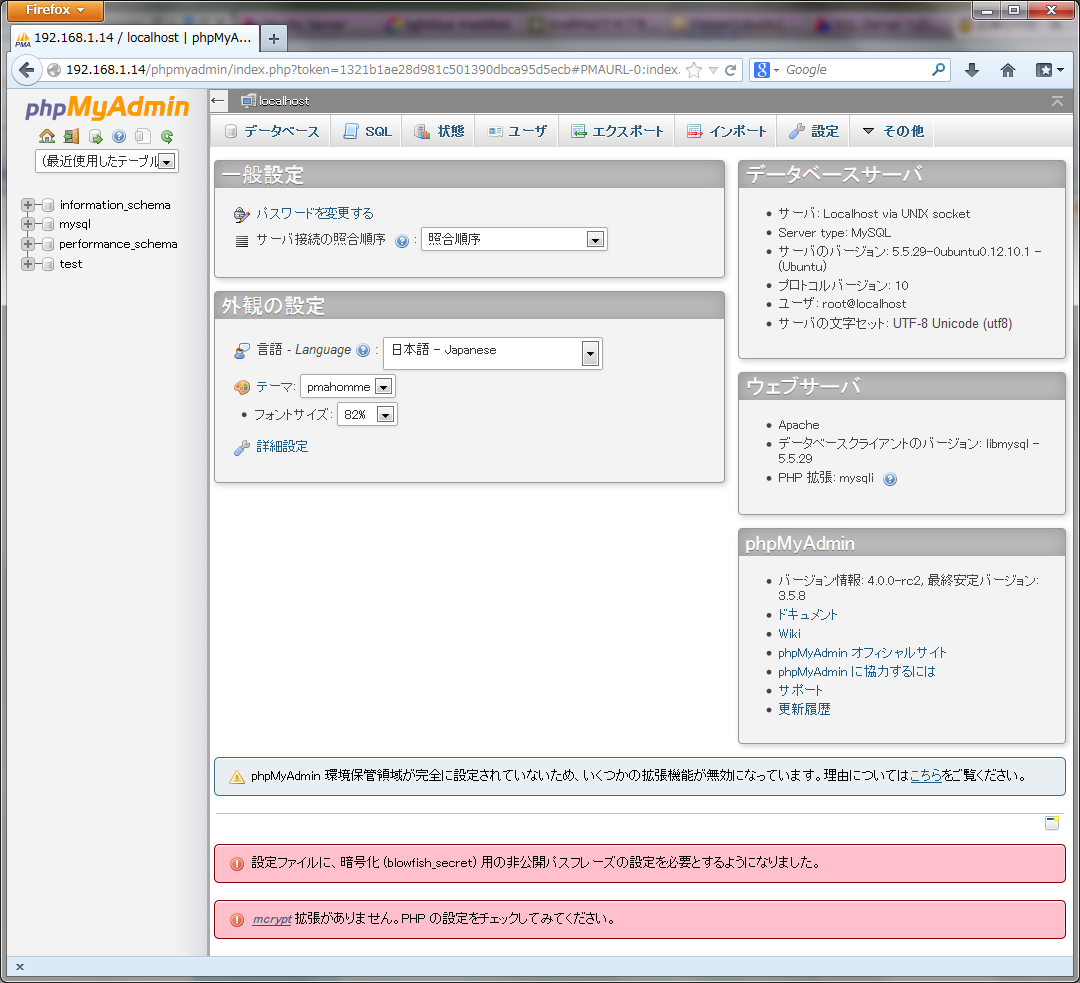Open the 状態 (Status) tab
The width and height of the screenshot is (1080, 983).
[x=439, y=131]
